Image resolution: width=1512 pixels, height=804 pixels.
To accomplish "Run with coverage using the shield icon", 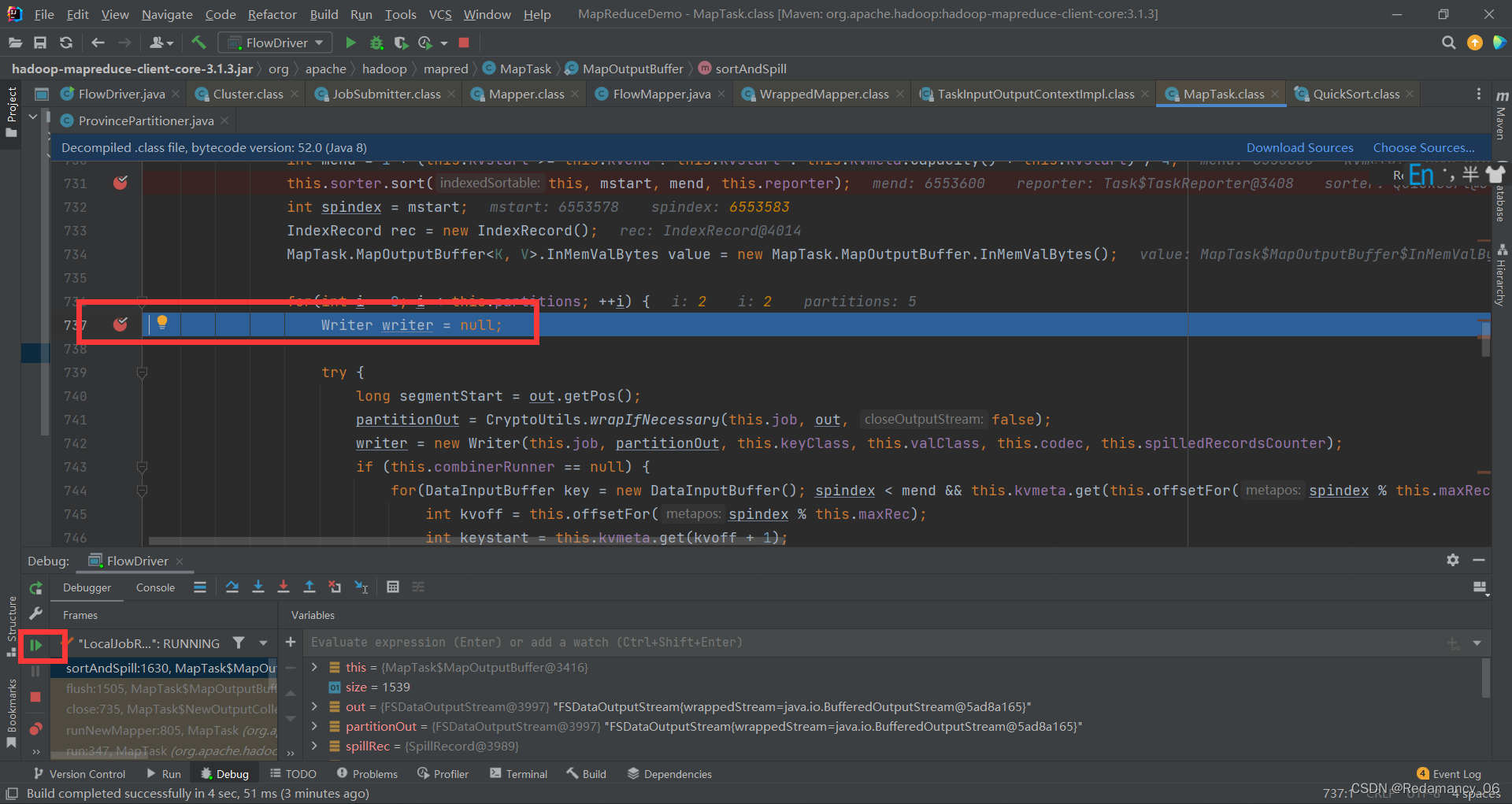I will (x=401, y=43).
